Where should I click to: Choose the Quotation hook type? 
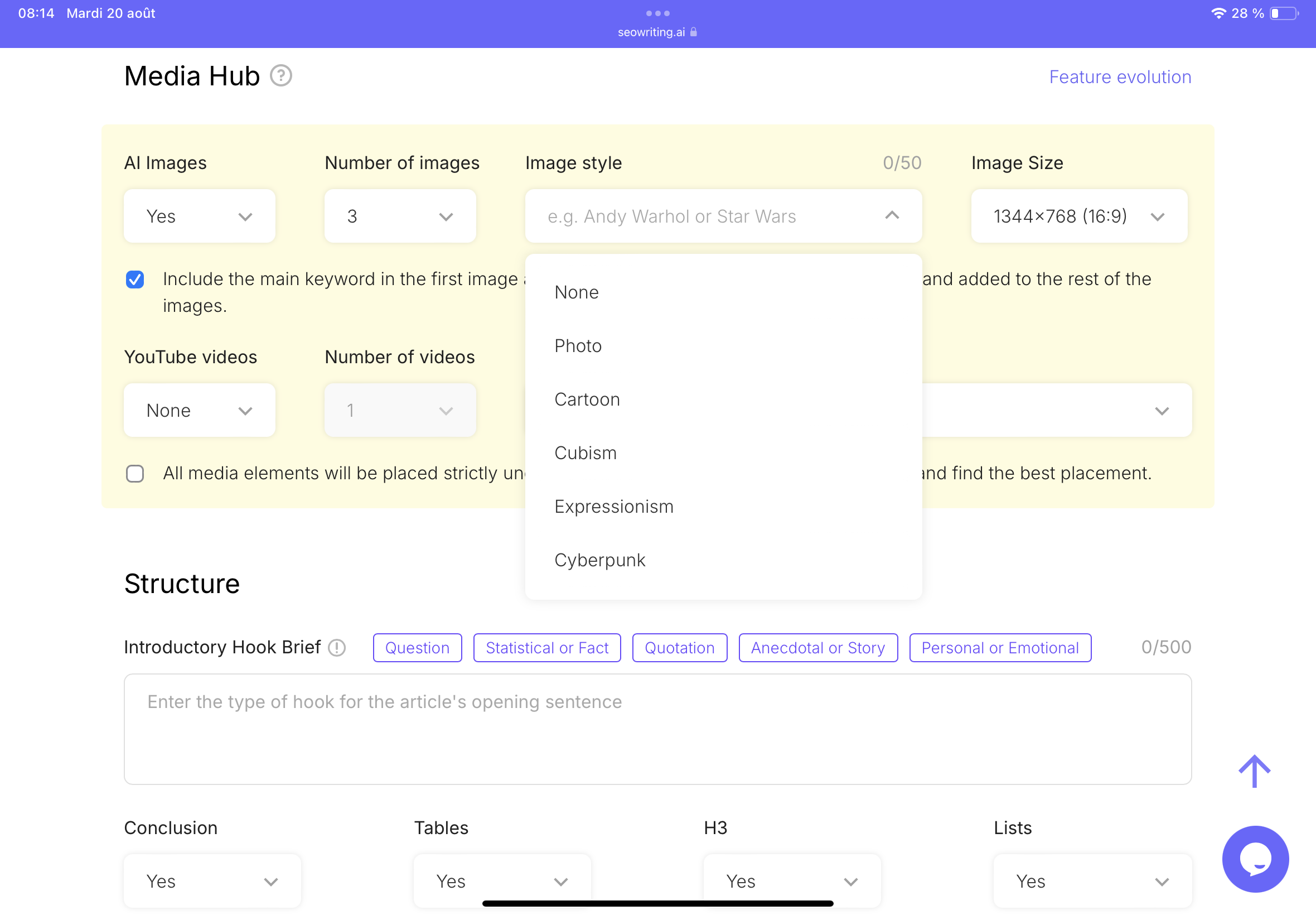point(680,648)
